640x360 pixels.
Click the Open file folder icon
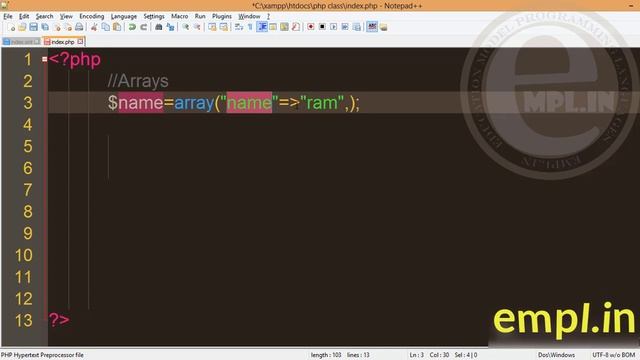pos(22,27)
